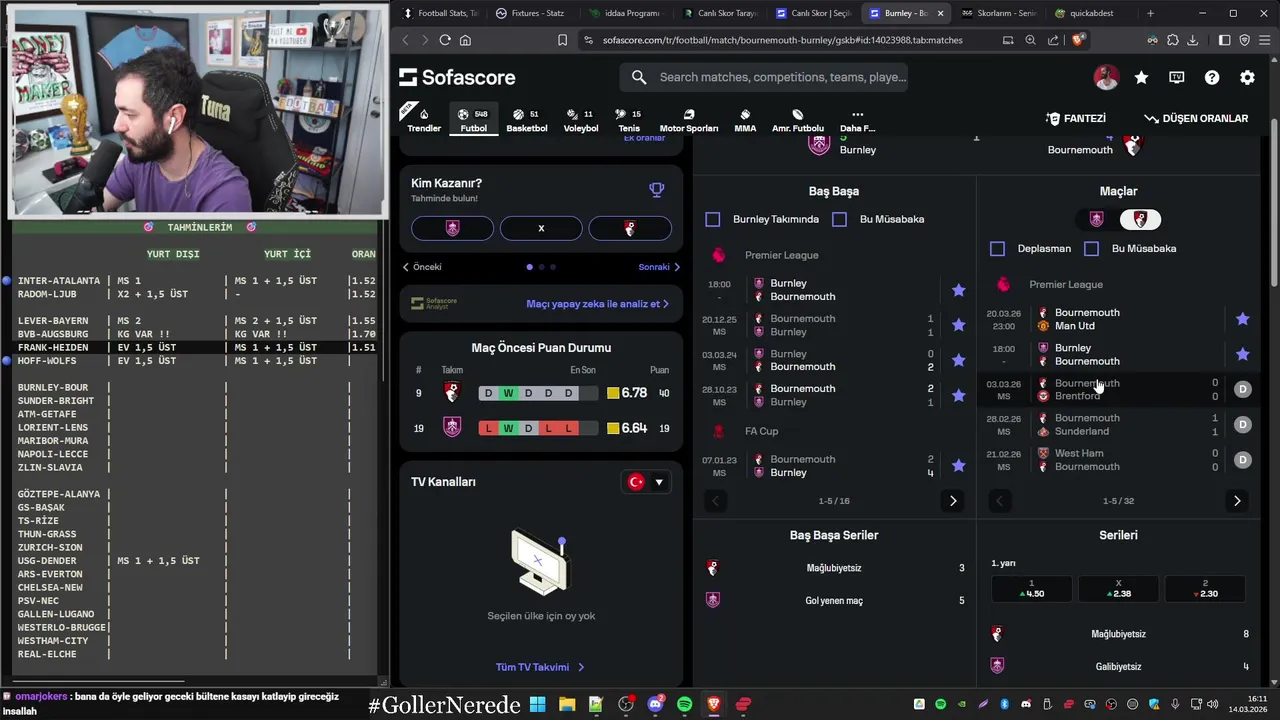Open the Trendler sports tab
1280x720 pixels.
[424, 120]
